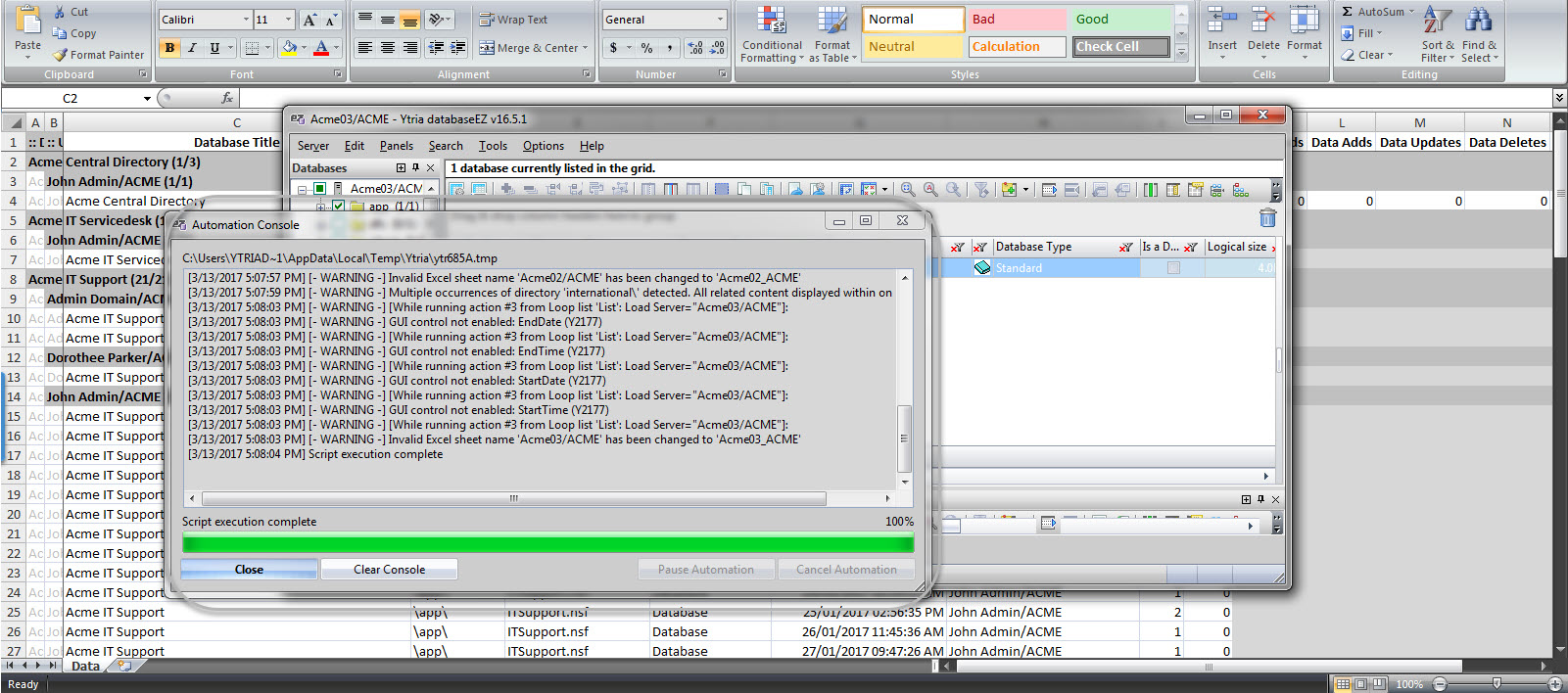Click the Copy icon in Clipboard group
Viewport: 1568px width, 693px height.
click(x=61, y=33)
